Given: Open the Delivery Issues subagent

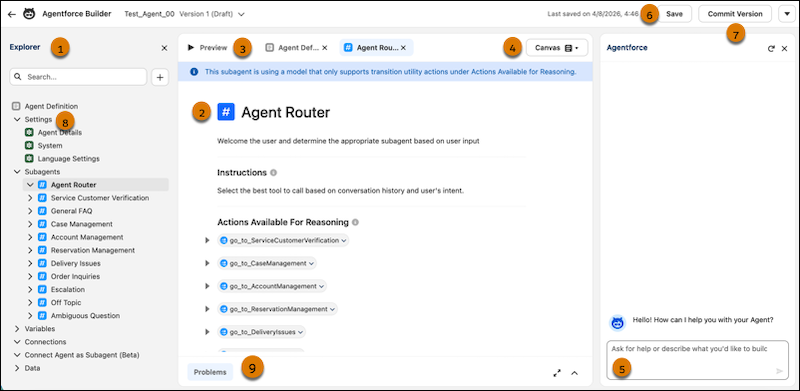Looking at the screenshot, I should (x=76, y=263).
